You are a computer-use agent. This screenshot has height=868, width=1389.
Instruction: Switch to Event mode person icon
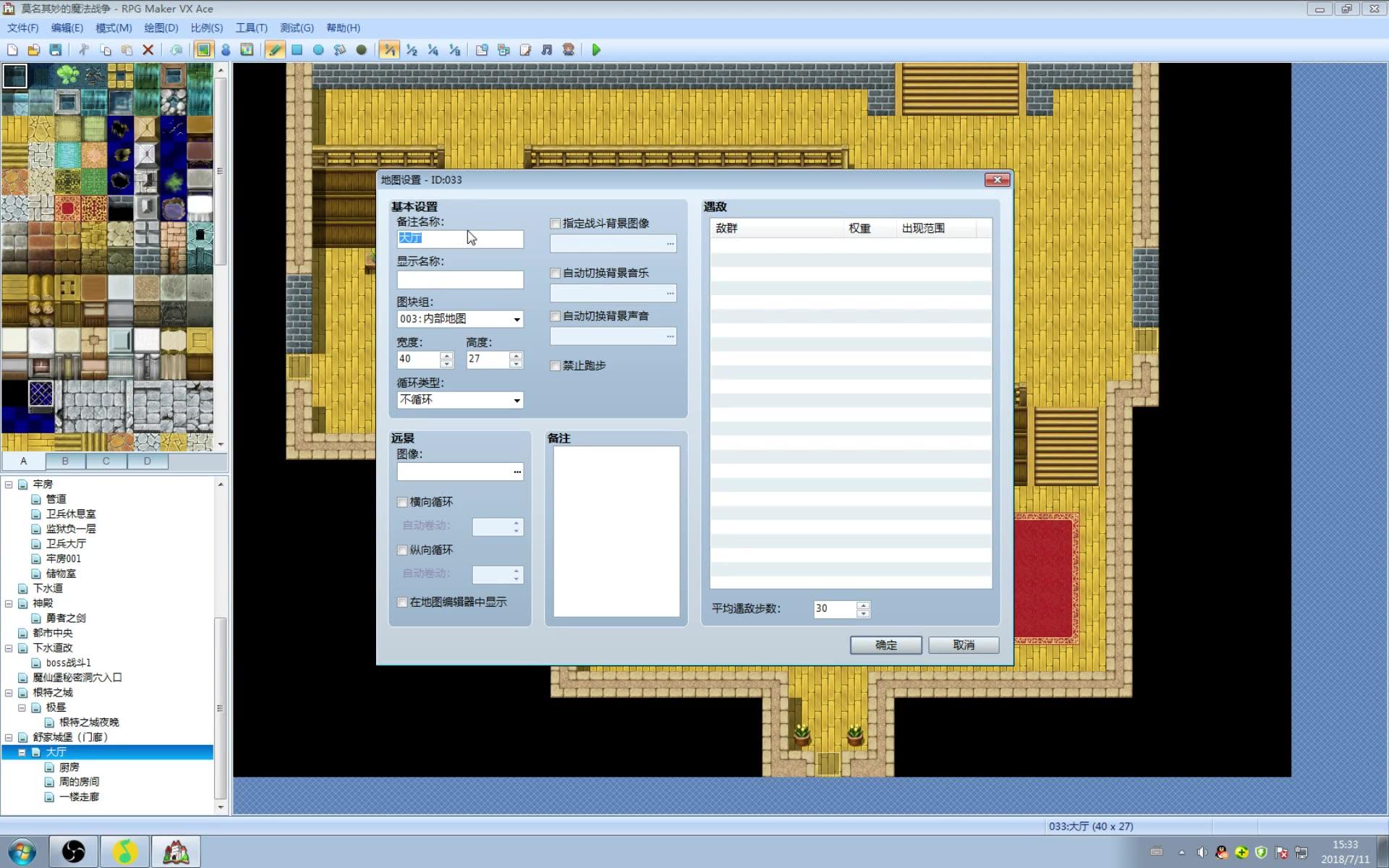[226, 50]
